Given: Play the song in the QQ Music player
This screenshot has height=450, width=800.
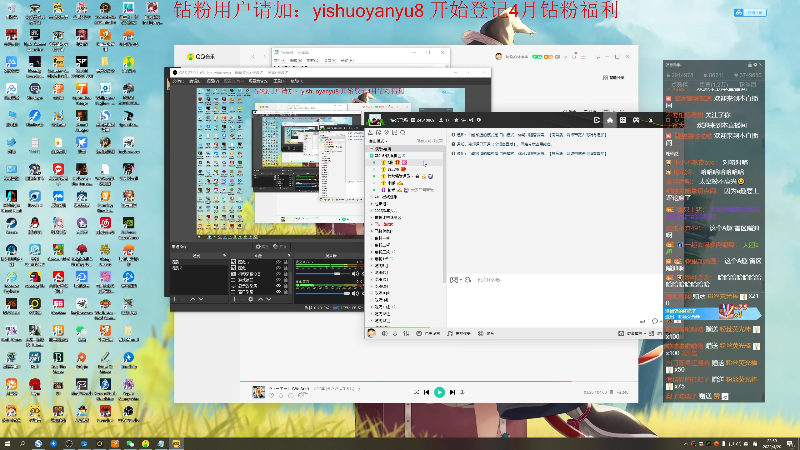Looking at the screenshot, I should [x=439, y=392].
